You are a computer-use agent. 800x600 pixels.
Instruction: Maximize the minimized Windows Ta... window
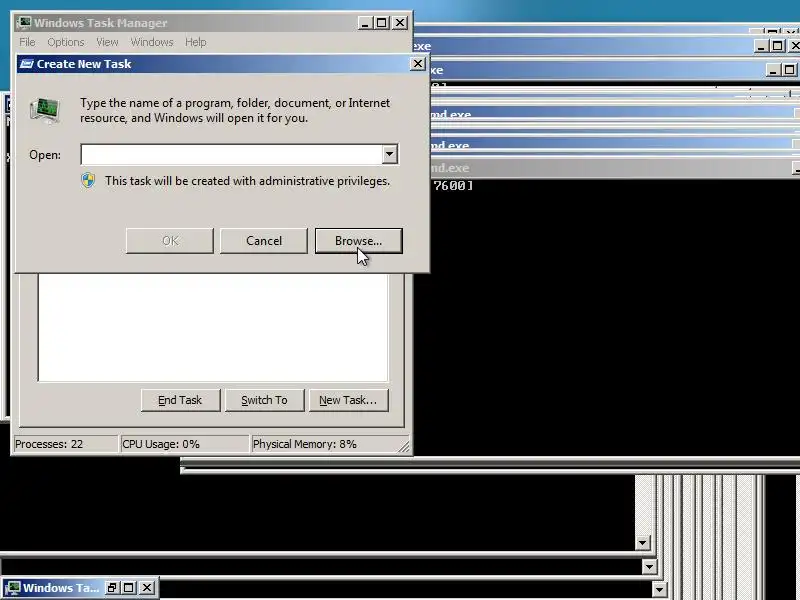(129, 588)
